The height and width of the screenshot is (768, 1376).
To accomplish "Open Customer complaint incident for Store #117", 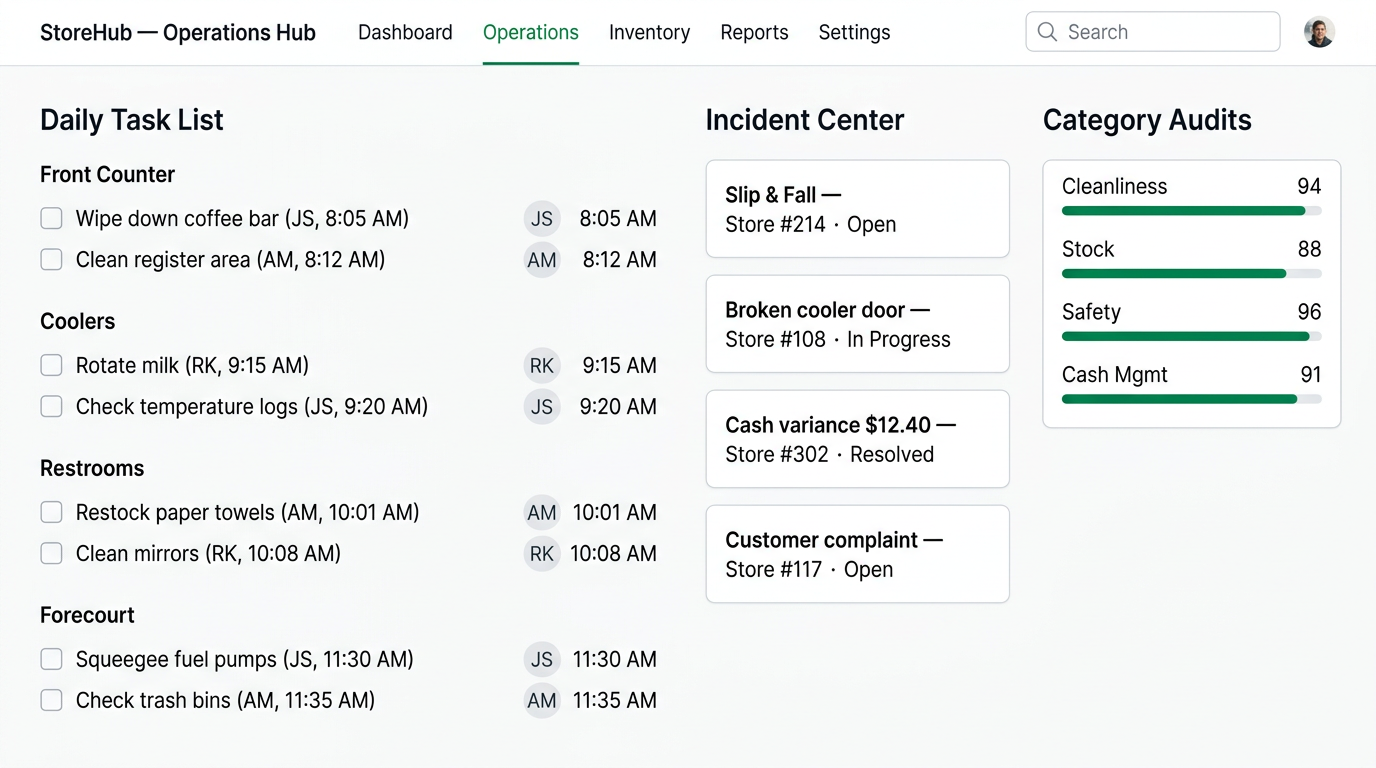I will [858, 554].
